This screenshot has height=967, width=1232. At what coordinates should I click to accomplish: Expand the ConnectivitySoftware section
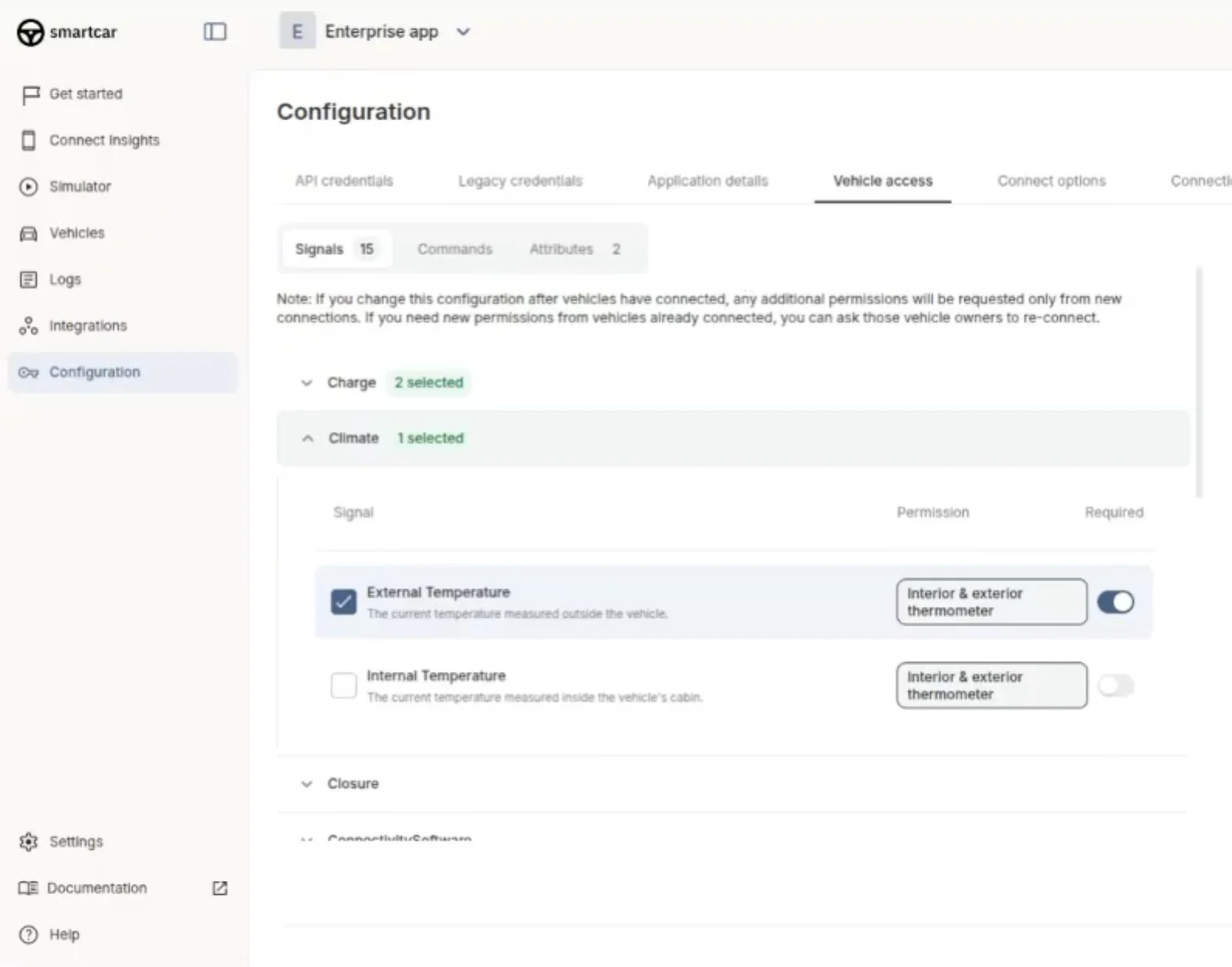(399, 839)
